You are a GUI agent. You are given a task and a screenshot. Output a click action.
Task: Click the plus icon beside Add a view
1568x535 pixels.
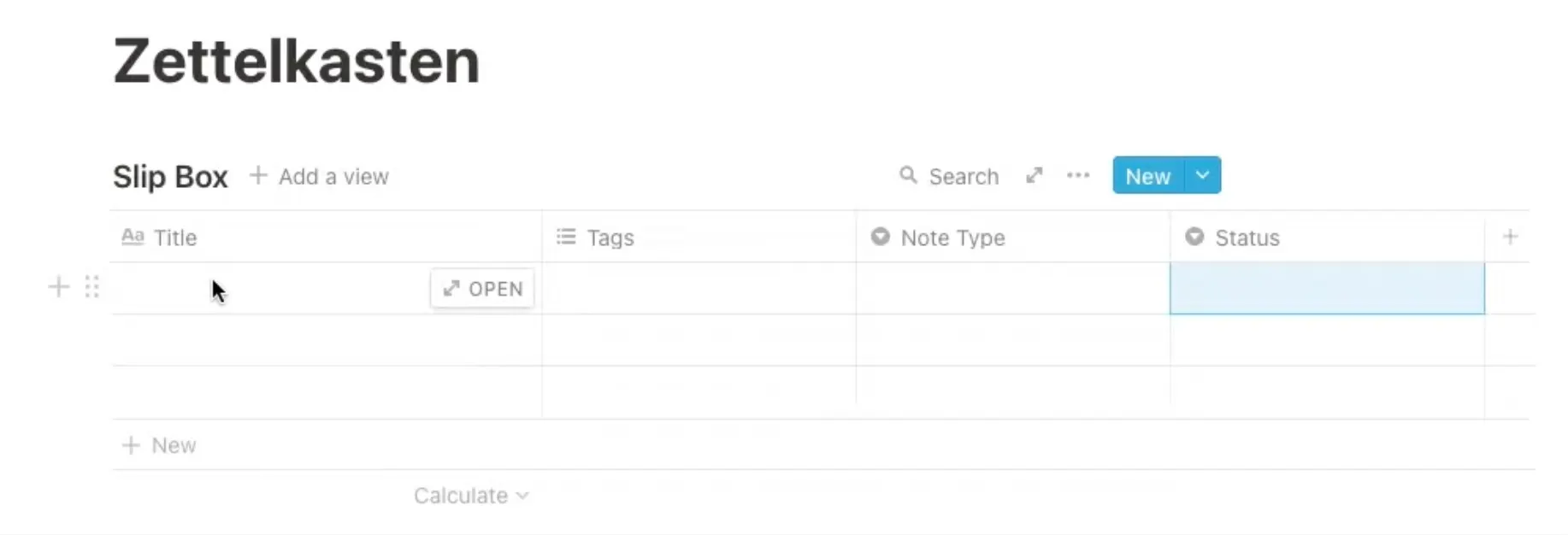(x=258, y=176)
